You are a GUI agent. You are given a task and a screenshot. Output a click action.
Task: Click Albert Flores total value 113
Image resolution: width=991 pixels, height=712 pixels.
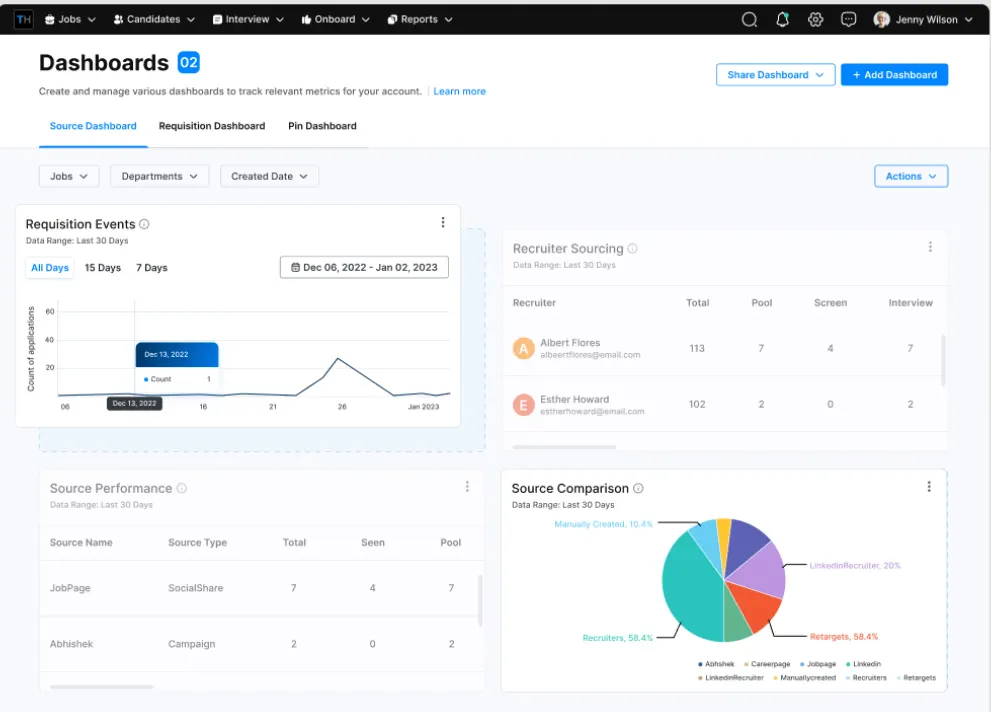point(696,349)
